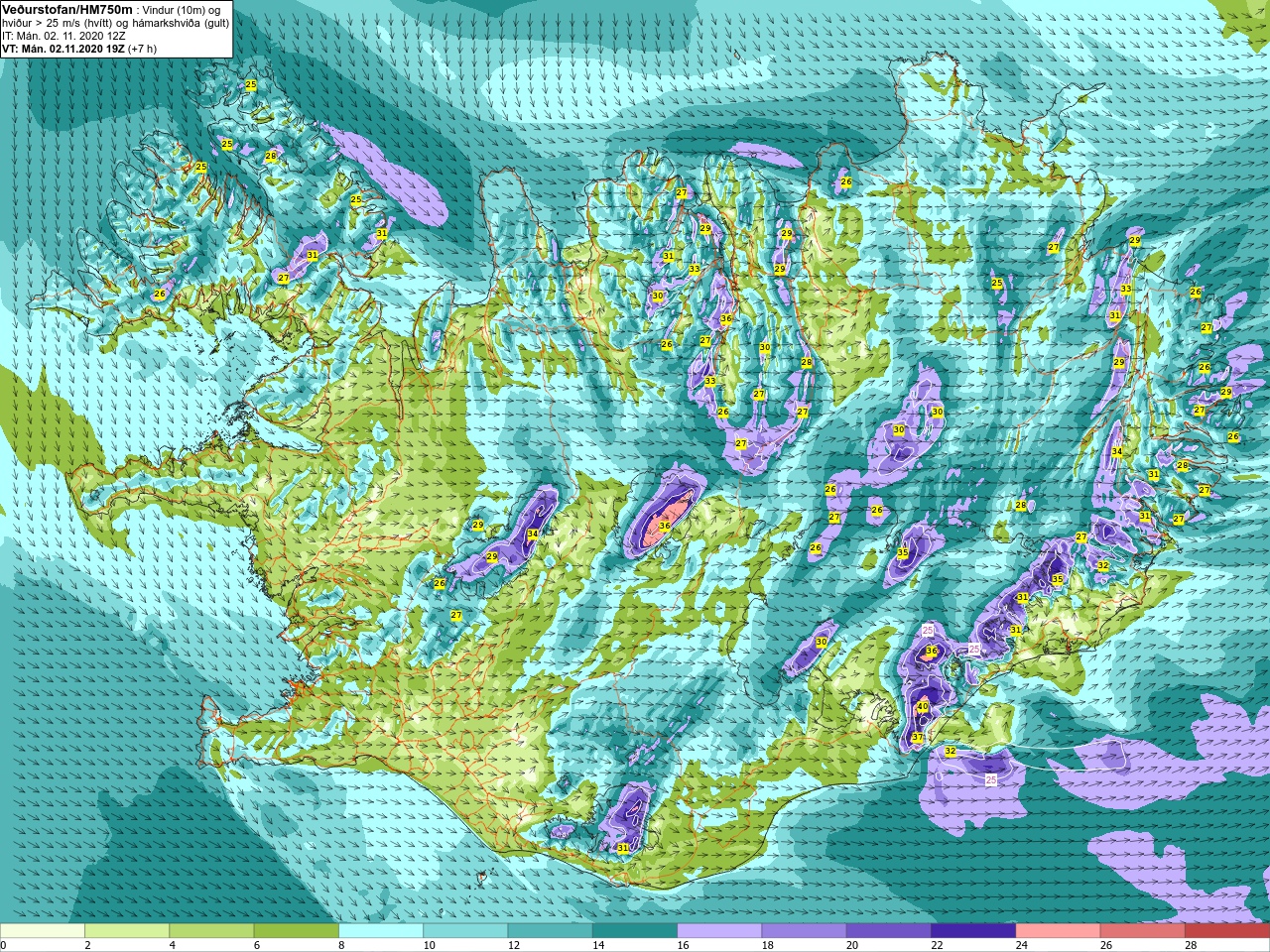Pick the 26–28 m/s salmon red legend swatch
Viewport: 1270px width, 952px height.
(1143, 930)
